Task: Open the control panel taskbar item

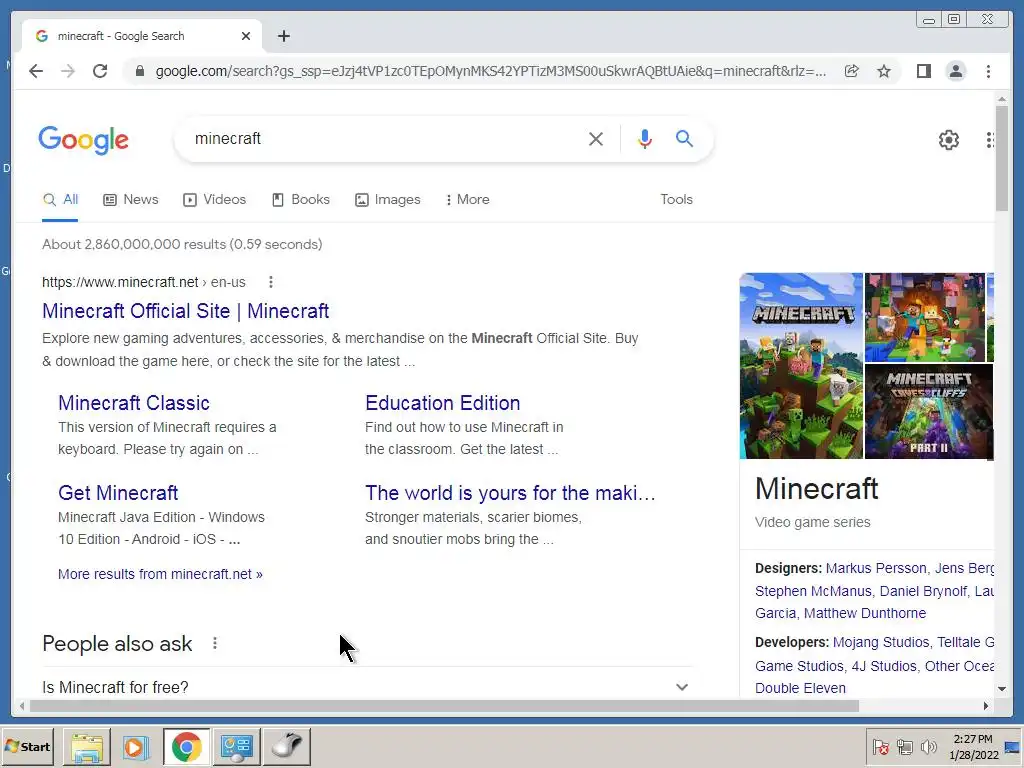Action: pyautogui.click(x=236, y=746)
